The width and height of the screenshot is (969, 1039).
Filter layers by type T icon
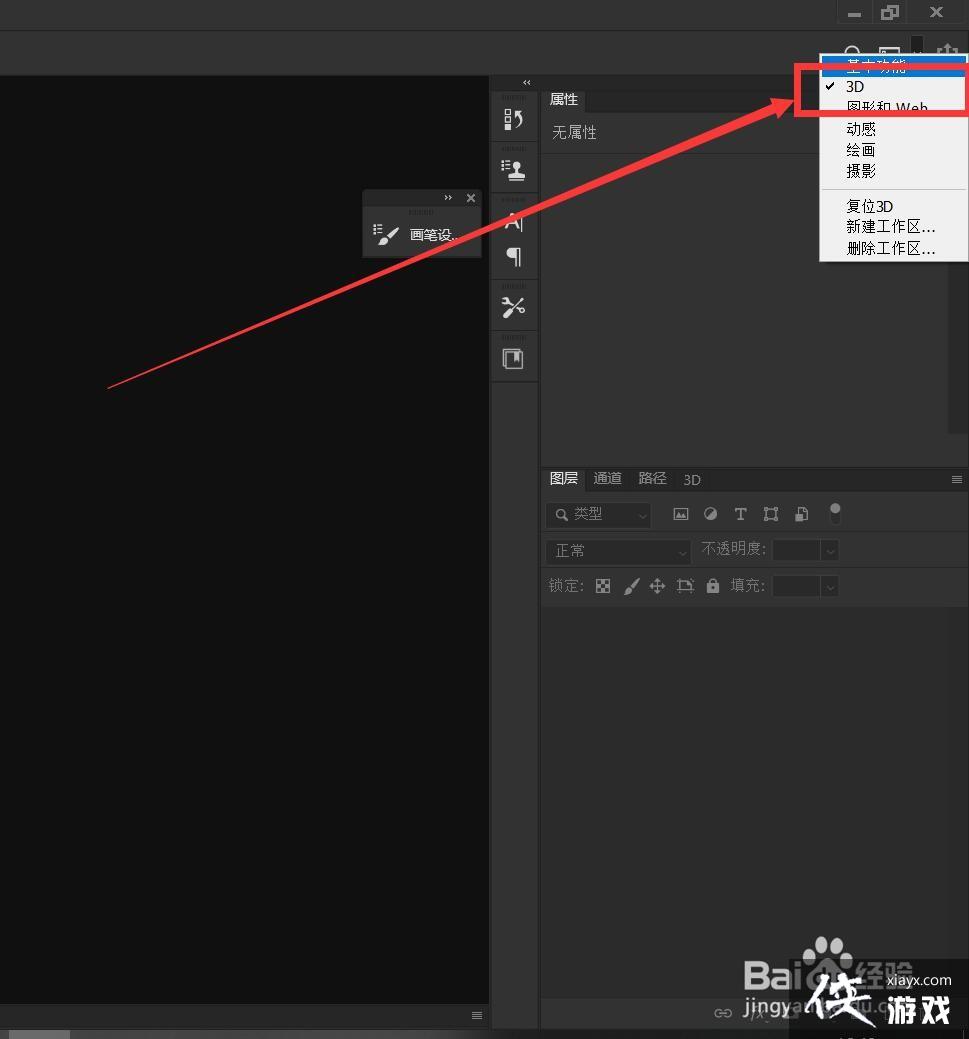740,514
